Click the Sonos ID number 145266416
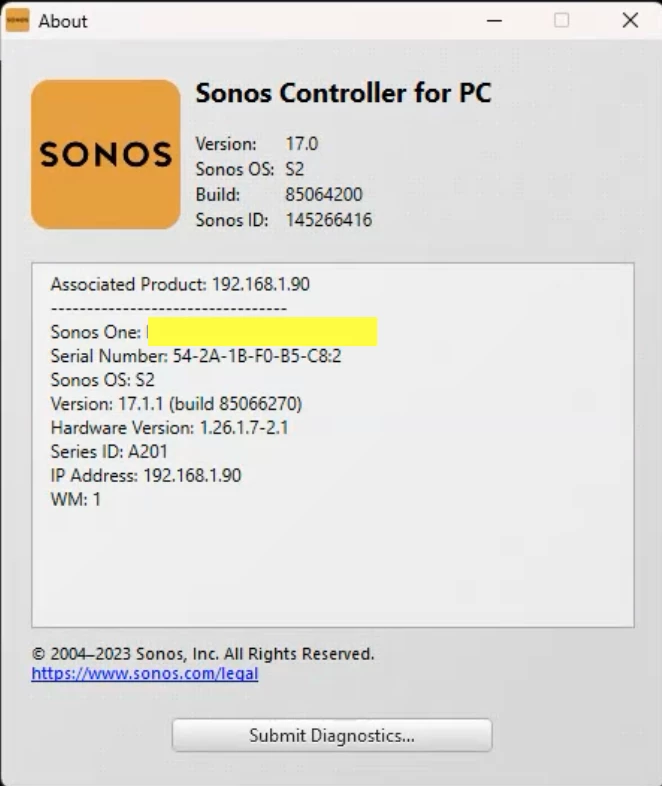The width and height of the screenshot is (662, 786). [329, 220]
